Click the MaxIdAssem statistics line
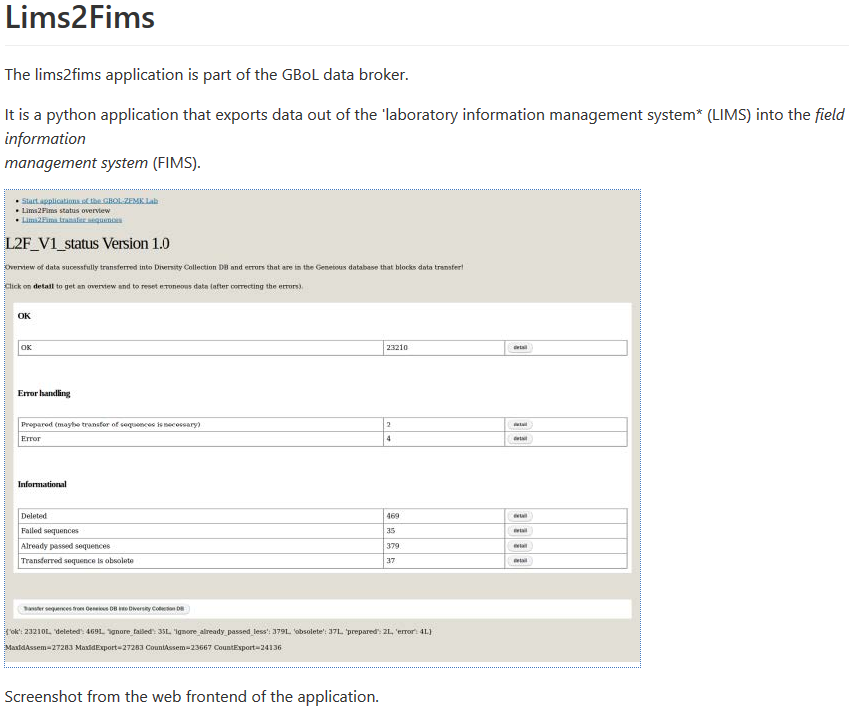This screenshot has height=711, width=849. 143,648
